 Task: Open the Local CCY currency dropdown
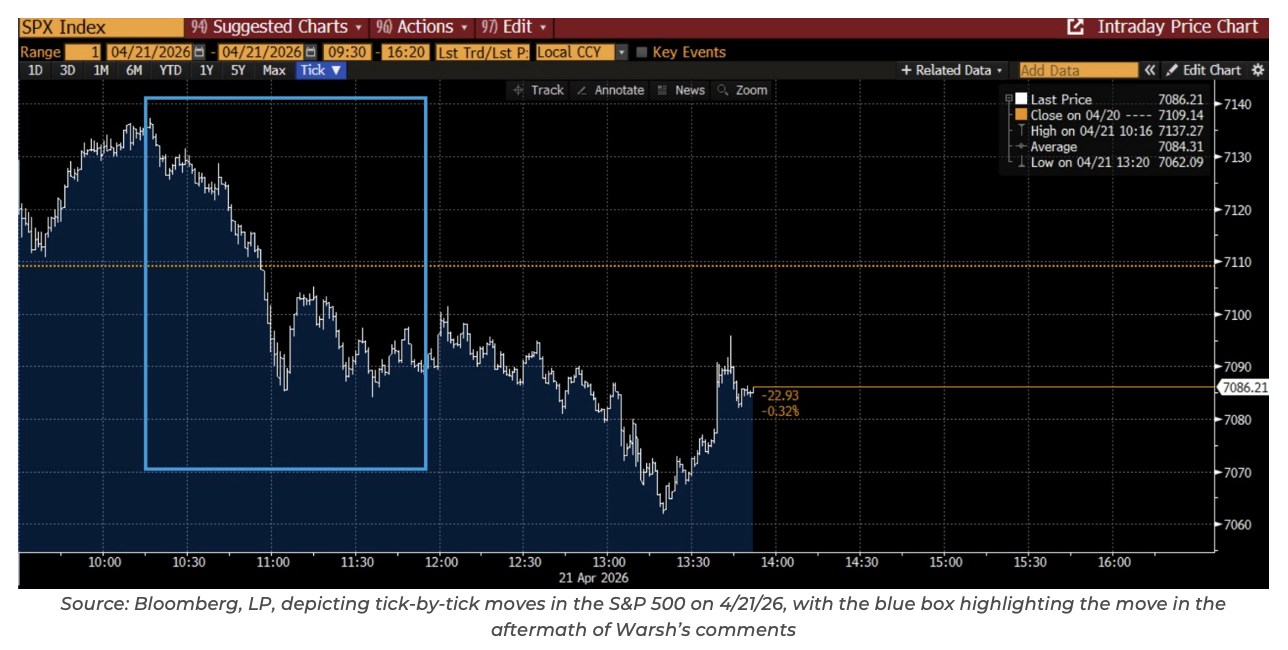[x=621, y=52]
